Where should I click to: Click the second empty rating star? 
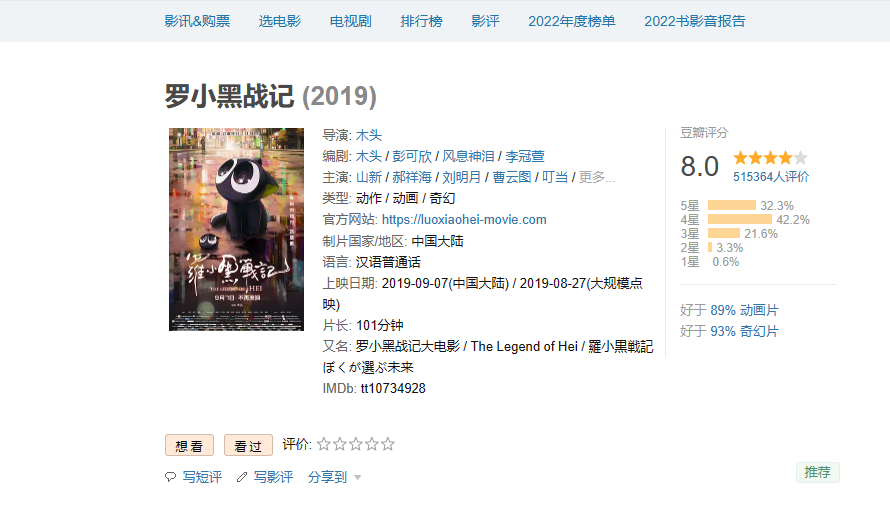(339, 444)
